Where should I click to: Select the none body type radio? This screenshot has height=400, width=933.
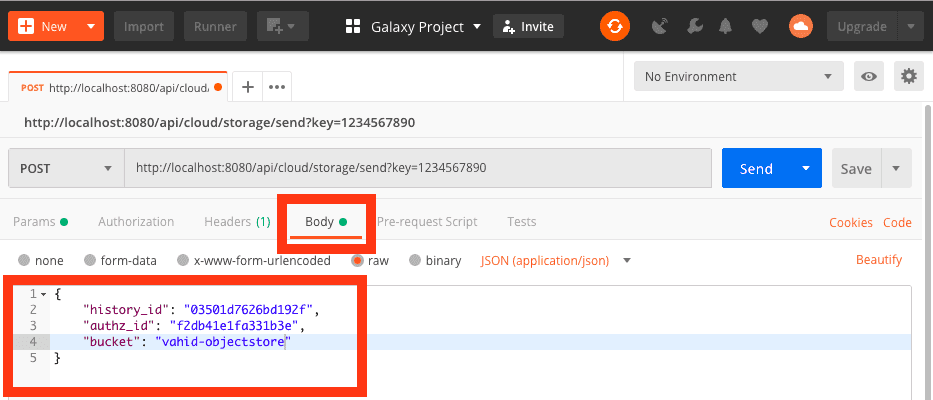(x=24, y=261)
